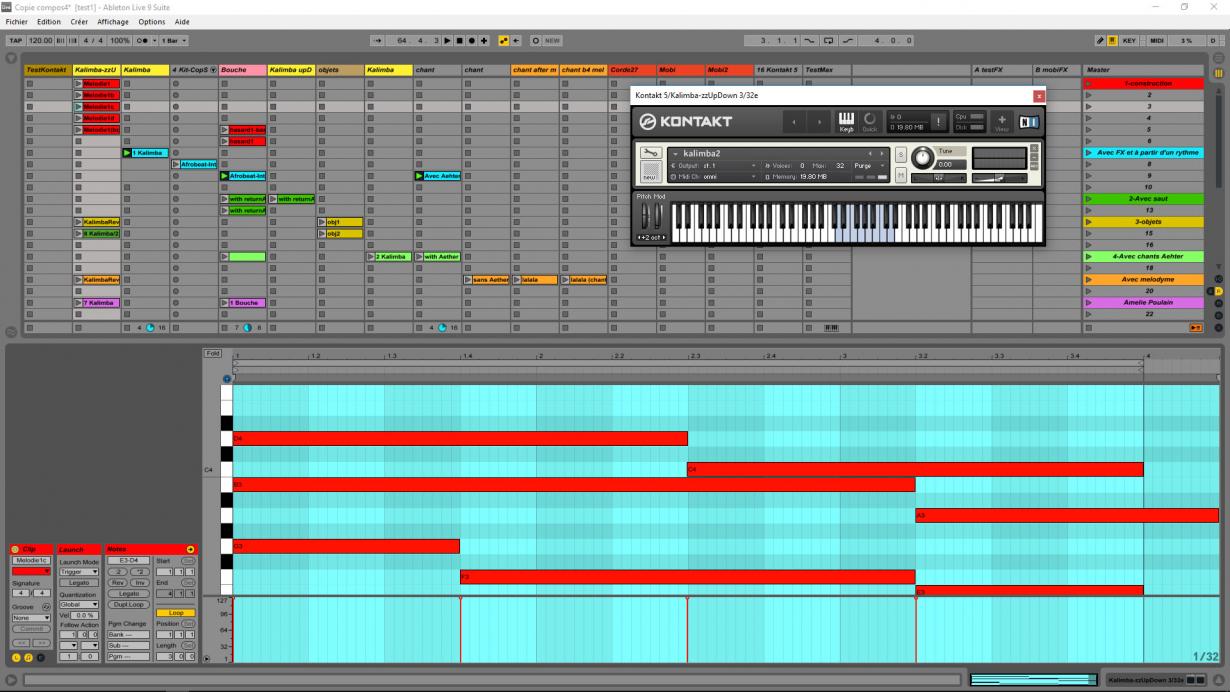Open the Groove None dropdown
The width and height of the screenshot is (1230, 692).
[x=31, y=617]
